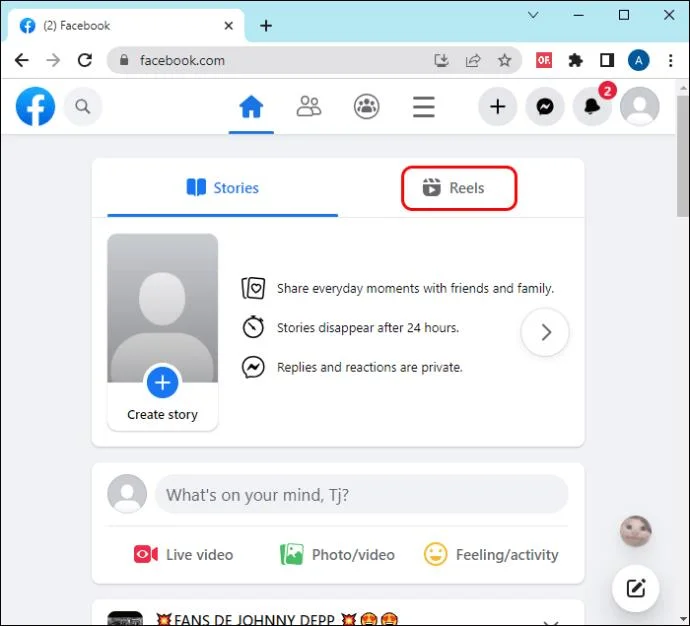Click the Create story label
Viewport: 690px width, 626px height.
point(162,414)
